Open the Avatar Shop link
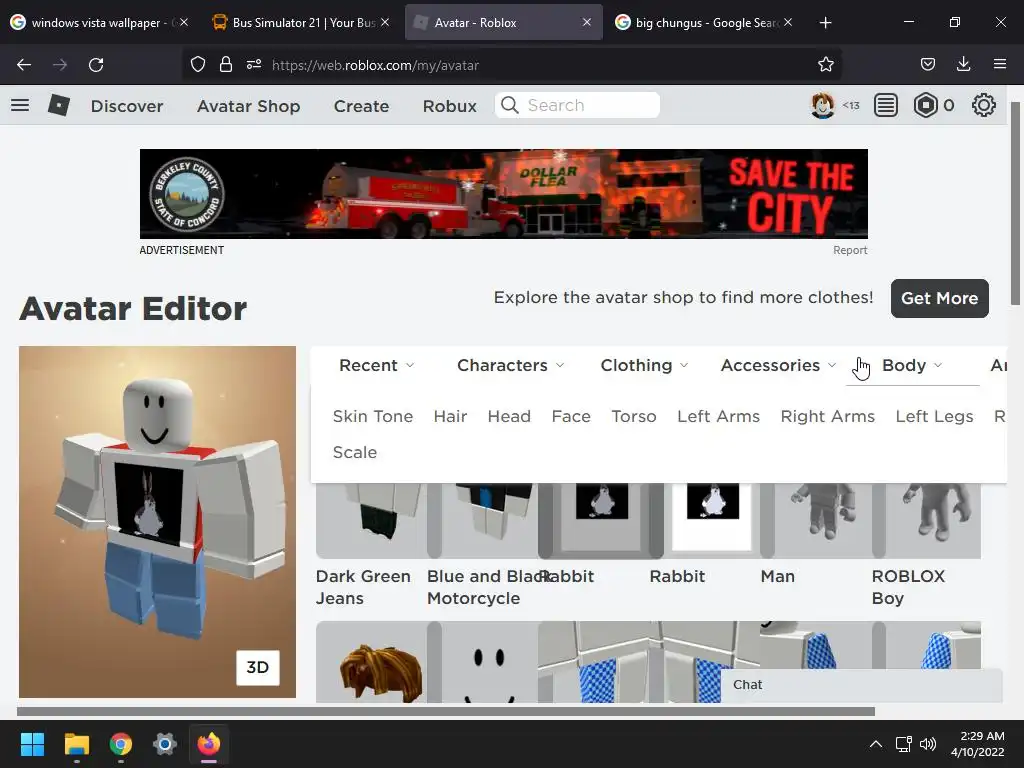The image size is (1024, 768). (249, 106)
